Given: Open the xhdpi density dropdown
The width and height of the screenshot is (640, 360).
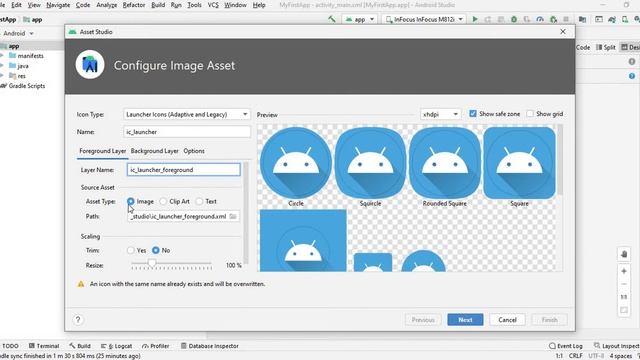Looking at the screenshot, I should 440,114.
